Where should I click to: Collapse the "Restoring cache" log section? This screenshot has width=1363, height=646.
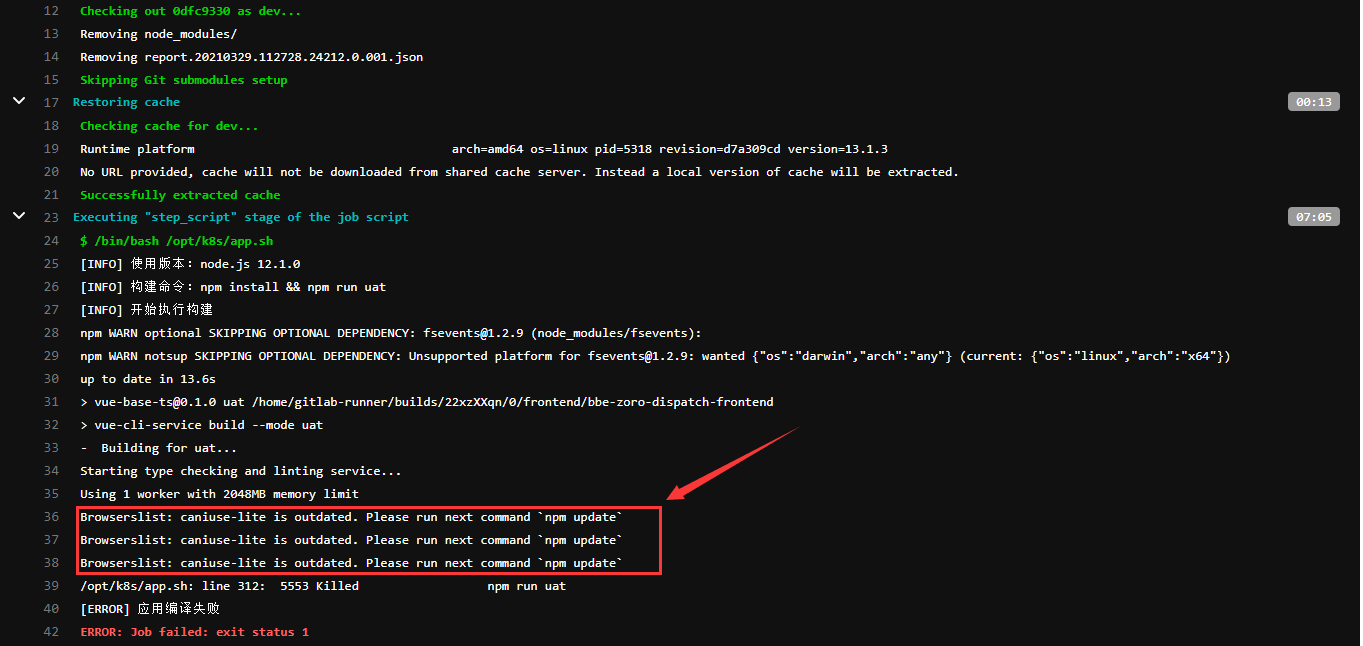tap(18, 101)
